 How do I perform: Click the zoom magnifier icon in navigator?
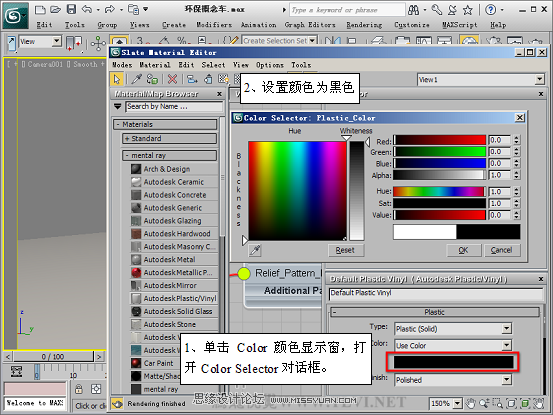tap(484, 403)
